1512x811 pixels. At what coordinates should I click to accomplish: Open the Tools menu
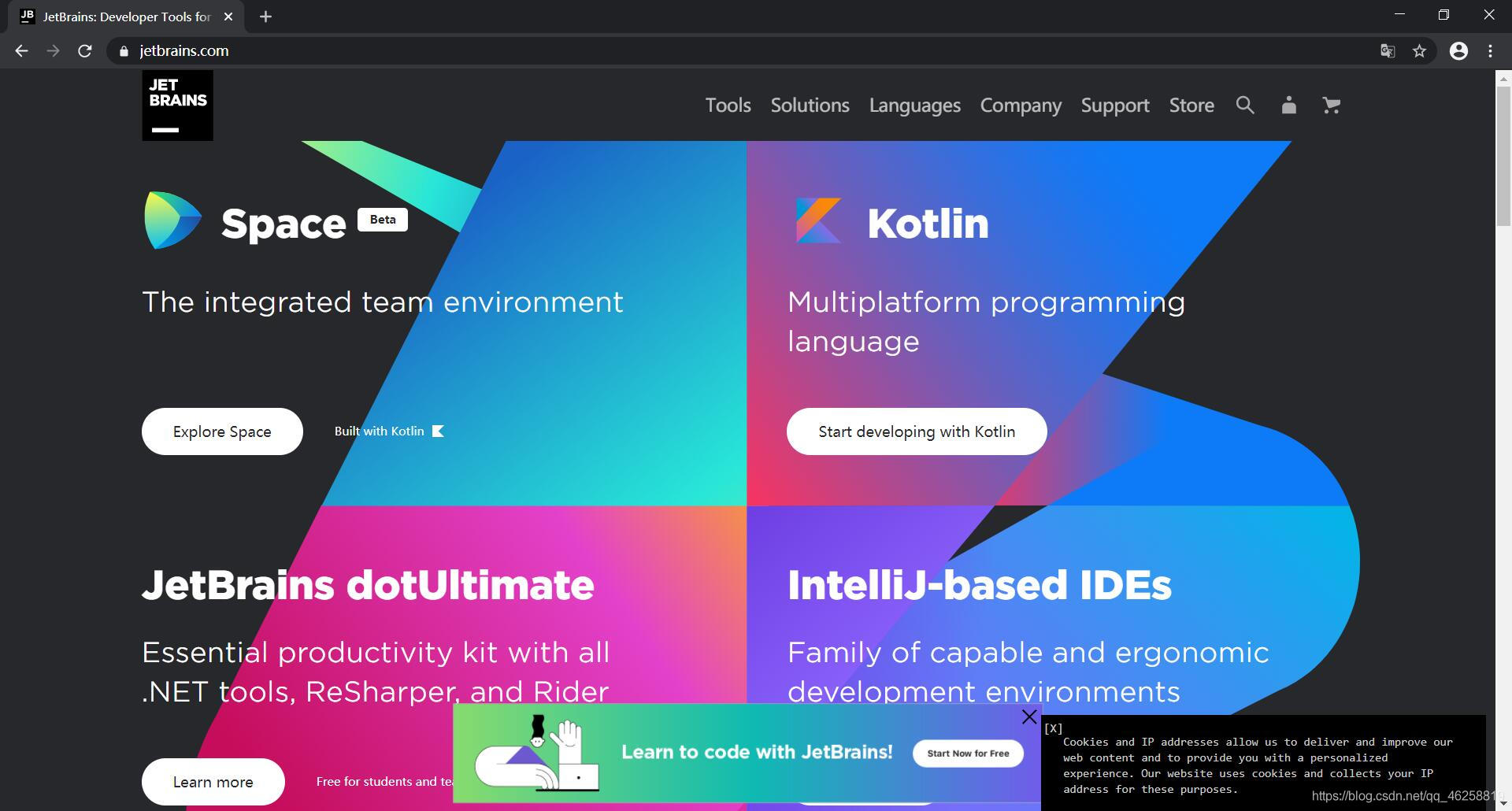(728, 105)
